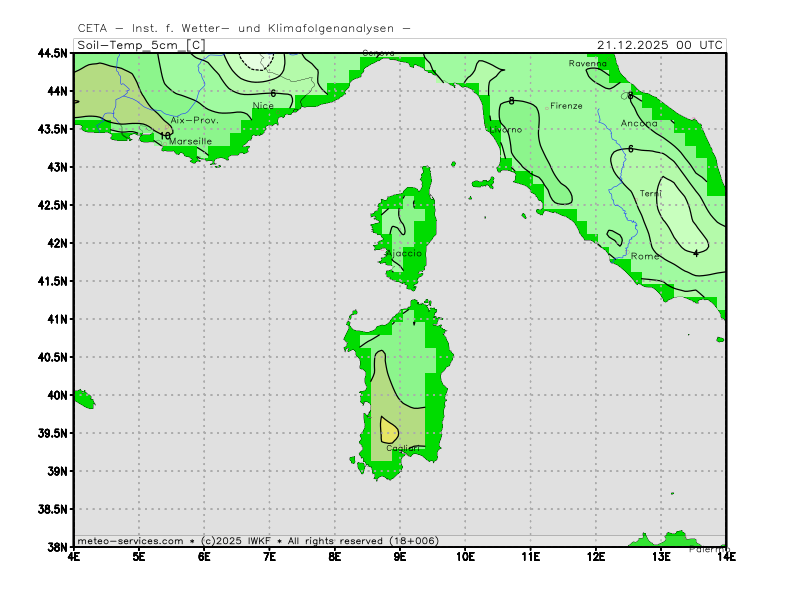Click the 41N latitude axis label
800x600 pixels.
(57, 319)
